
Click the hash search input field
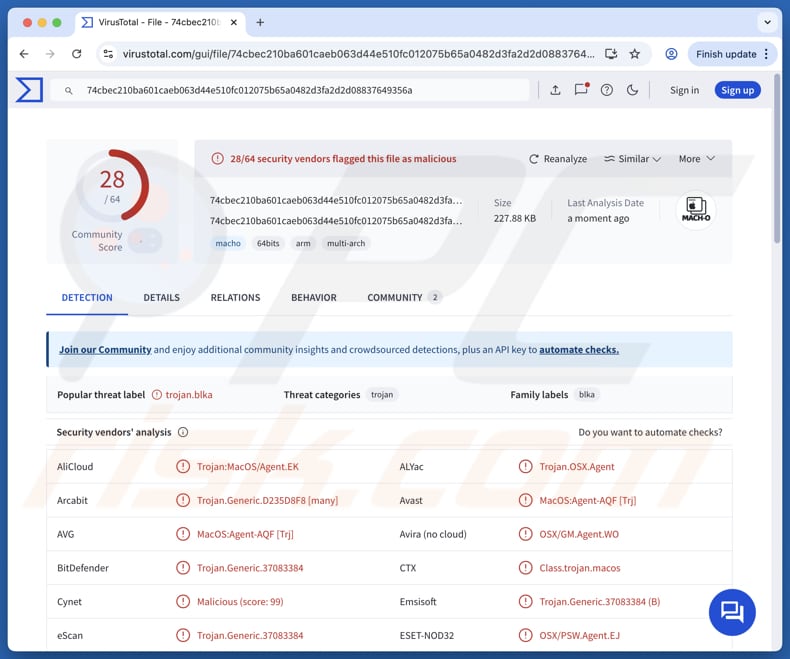[x=300, y=90]
